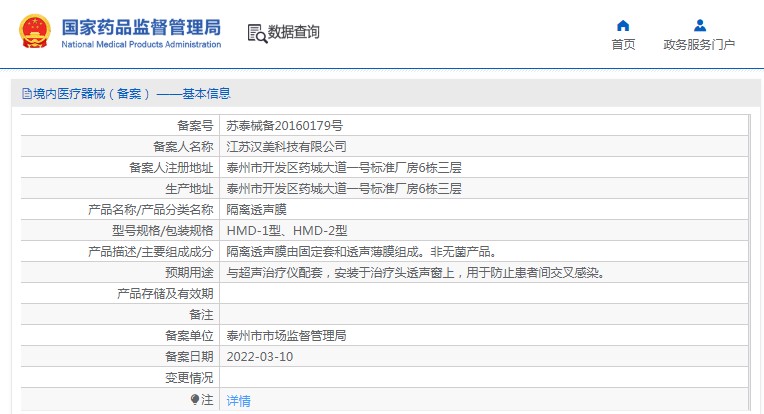Image resolution: width=764 pixels, height=414 pixels.
Task: Click the user portal person icon
Action: 700,25
